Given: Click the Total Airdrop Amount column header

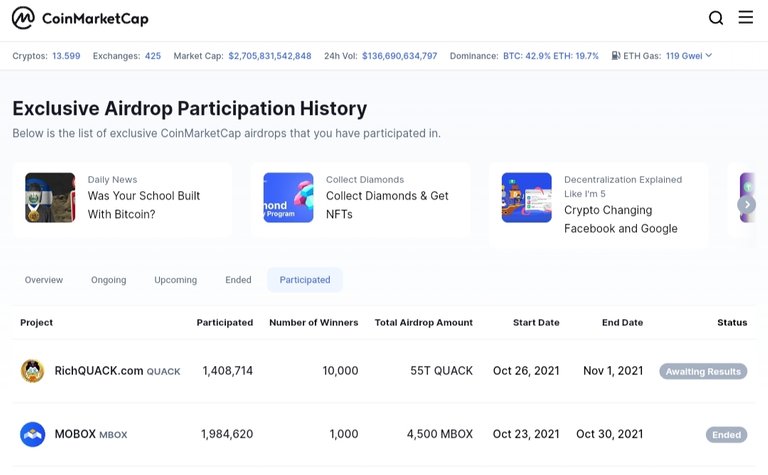Looking at the screenshot, I should tap(424, 323).
